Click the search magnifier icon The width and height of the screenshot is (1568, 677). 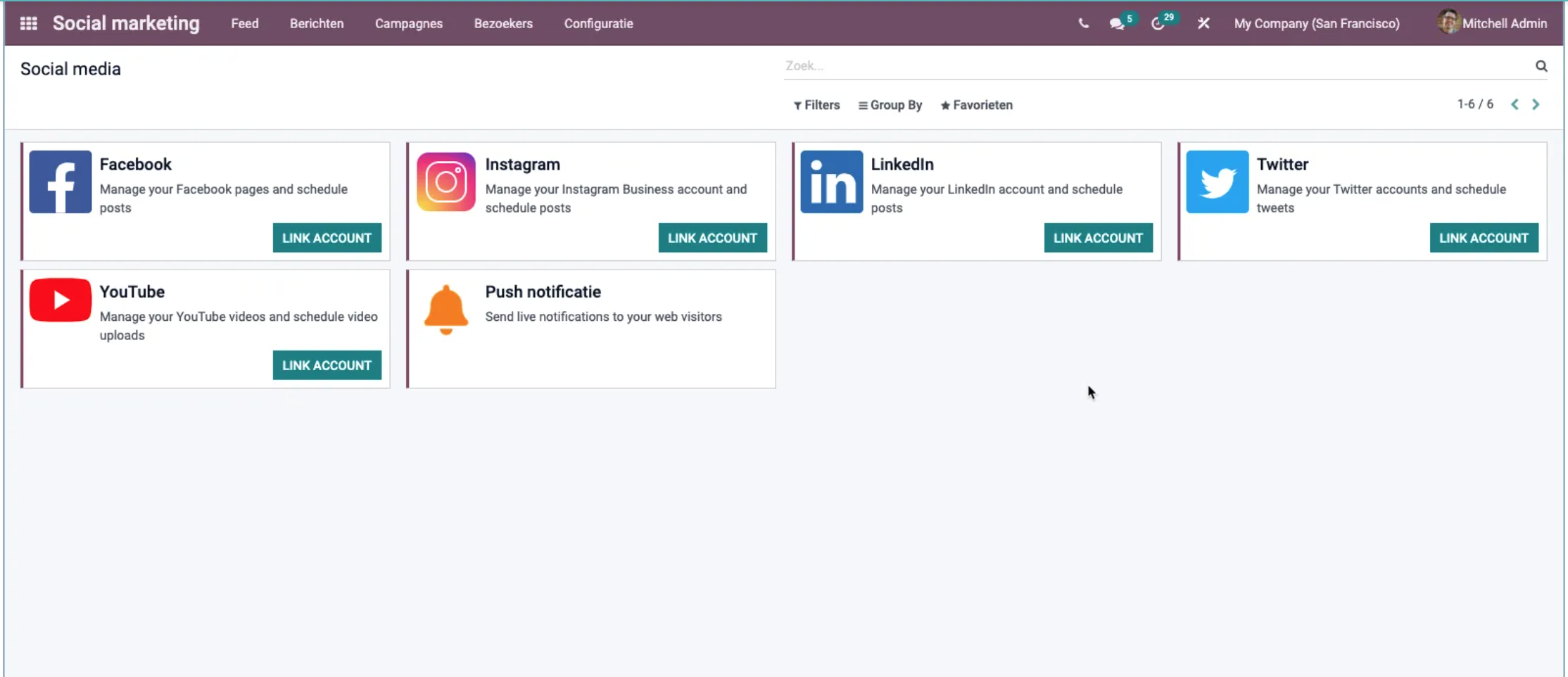(x=1541, y=65)
